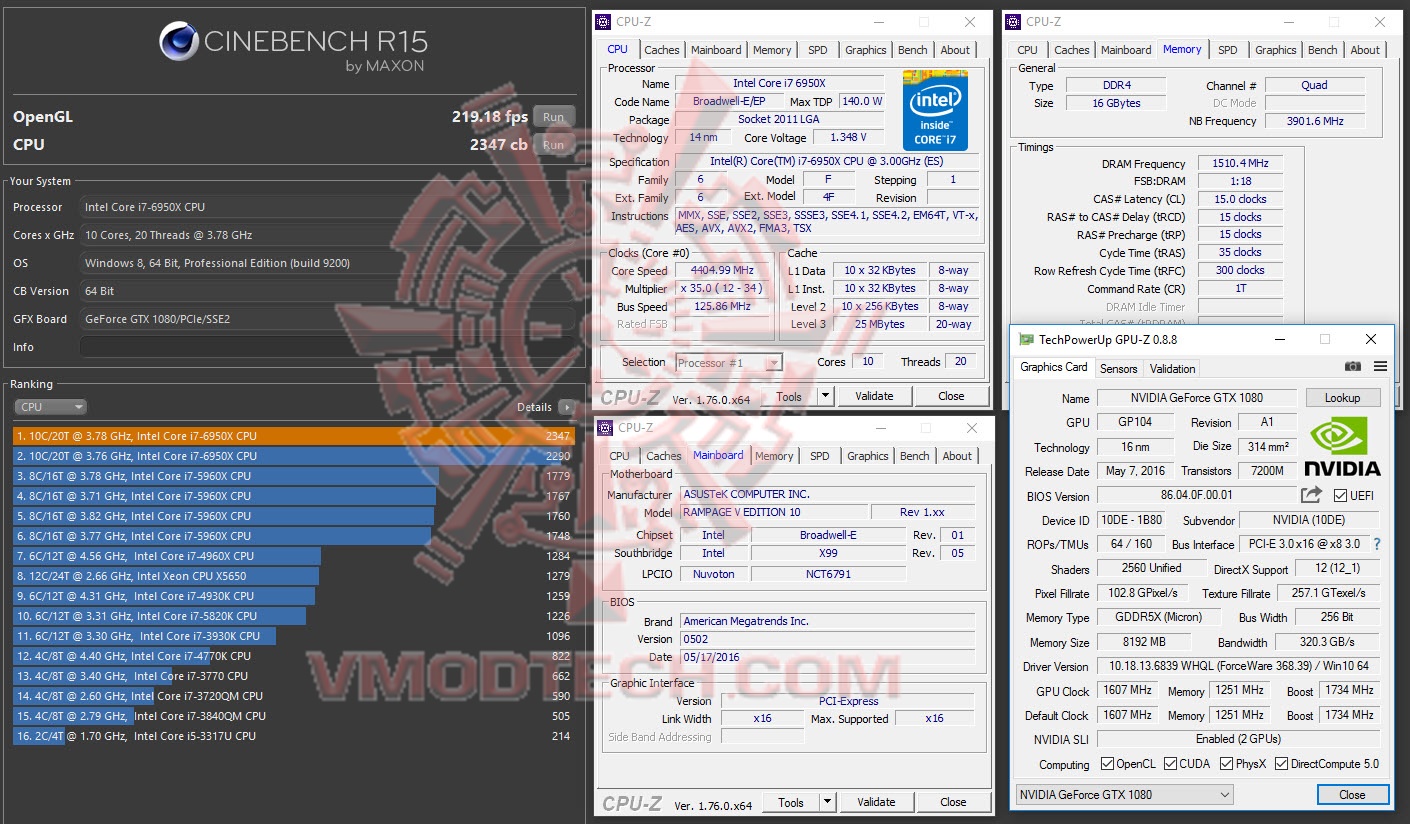Expand Tools dropdown arrow in CPU-Z Mainboard window
The height and width of the screenshot is (824, 1410).
(x=828, y=802)
